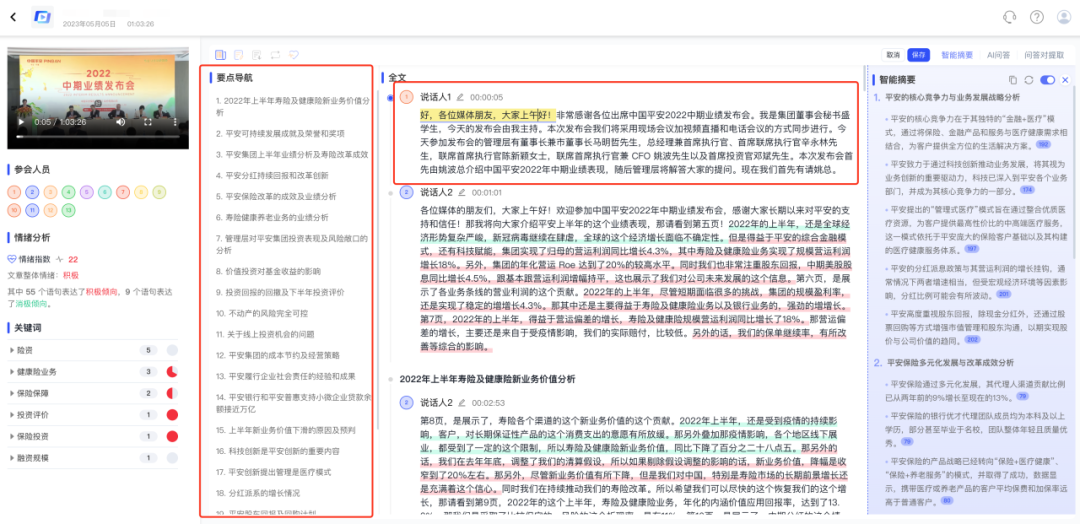The image size is (1080, 524).
Task: Expand the 险资 keyword
Action: click(x=12, y=350)
